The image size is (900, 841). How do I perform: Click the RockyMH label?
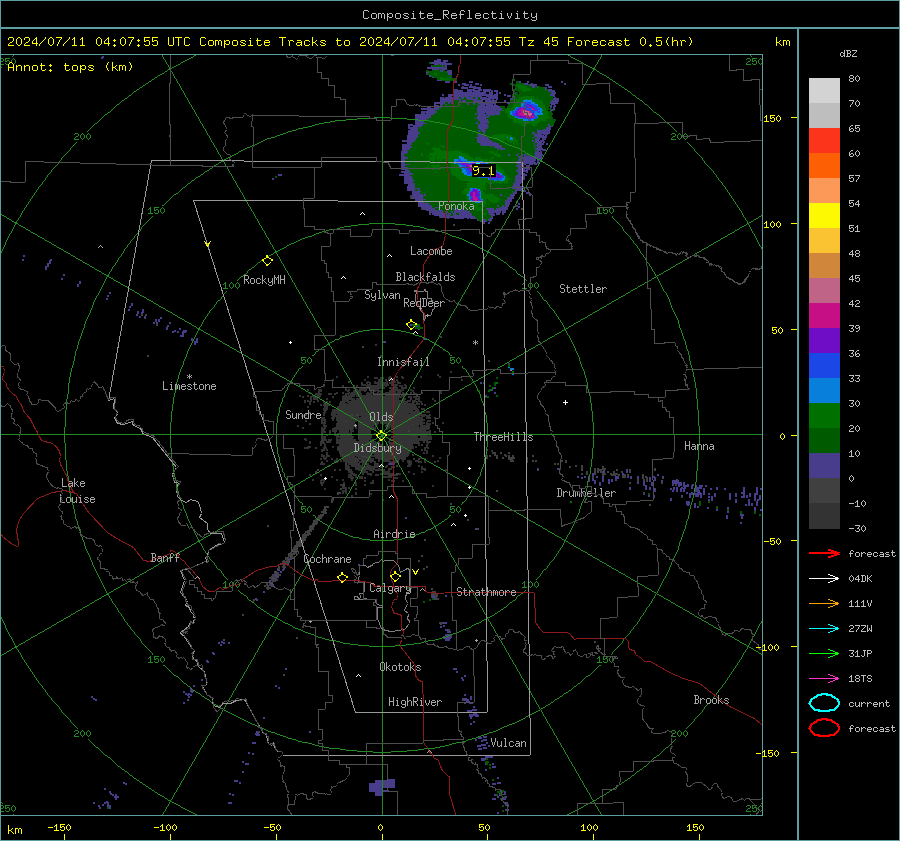264,280
